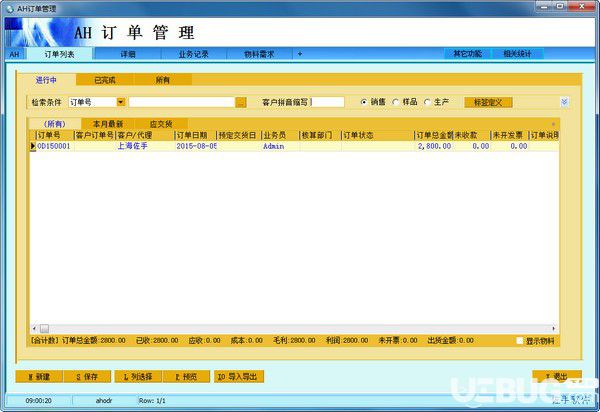Click the 标签定义 button
This screenshot has width=600, height=412.
pos(488,102)
